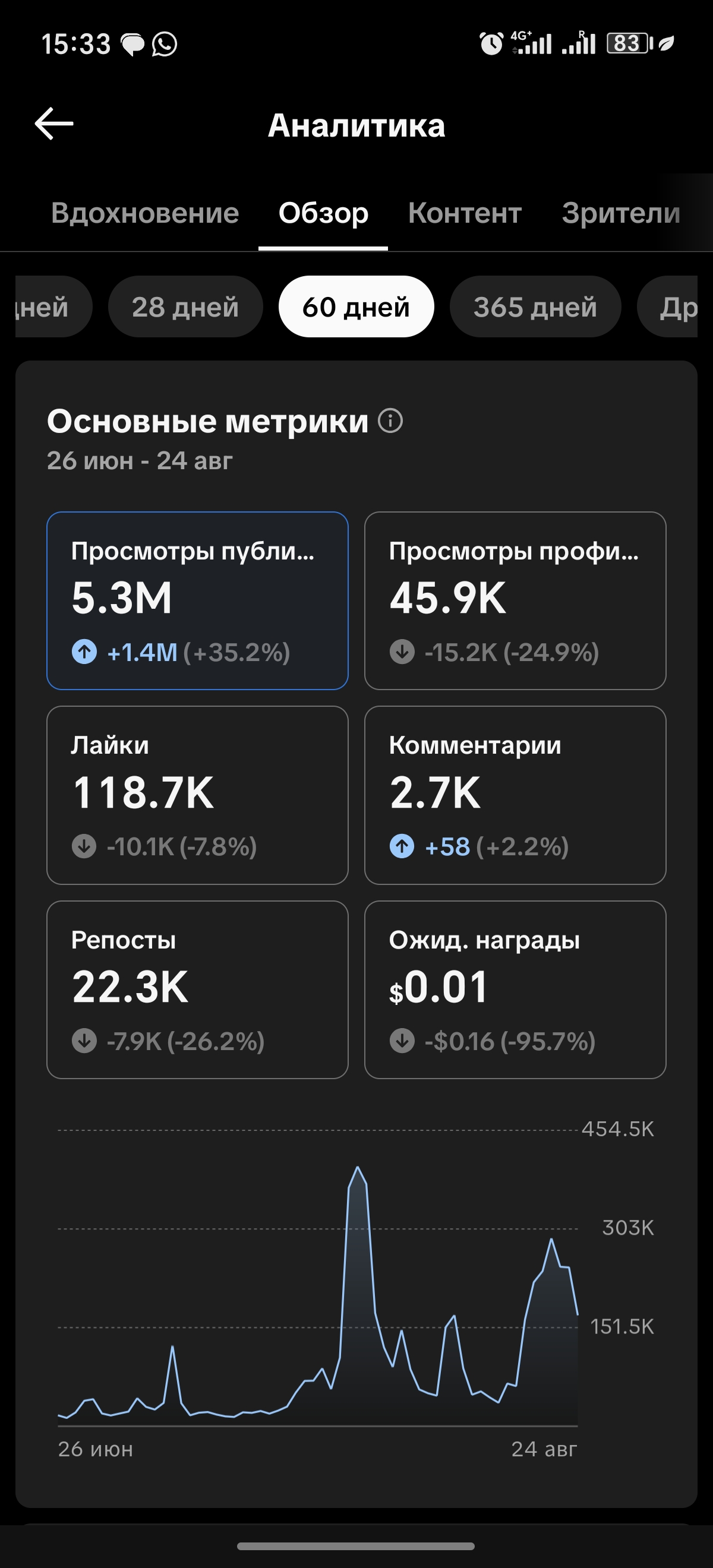The height and width of the screenshot is (1568, 713).
Task: Tap the back arrow icon
Action: 54,124
